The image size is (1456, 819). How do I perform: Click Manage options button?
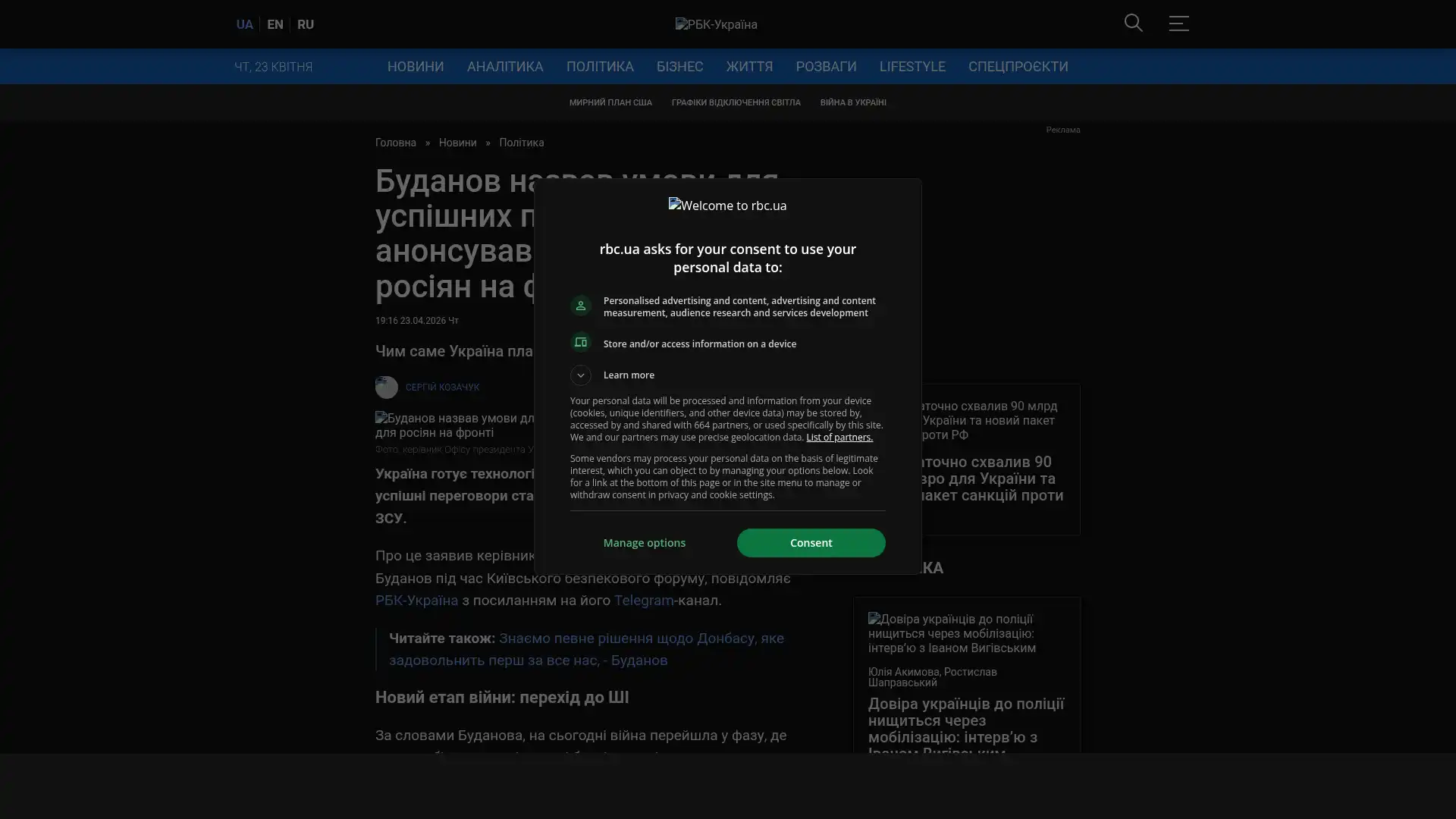click(645, 543)
